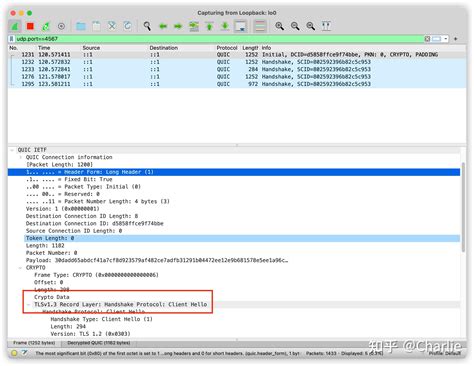Screen dimensions: 474x366
Task: Collapse the CRYPTO frame tree node
Action: 20,268
